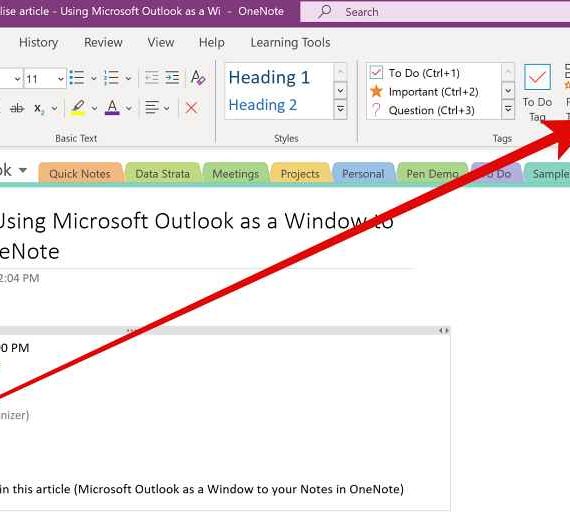This screenshot has width=570, height=525.
Task: Click the numbered list icon
Action: click(112, 78)
